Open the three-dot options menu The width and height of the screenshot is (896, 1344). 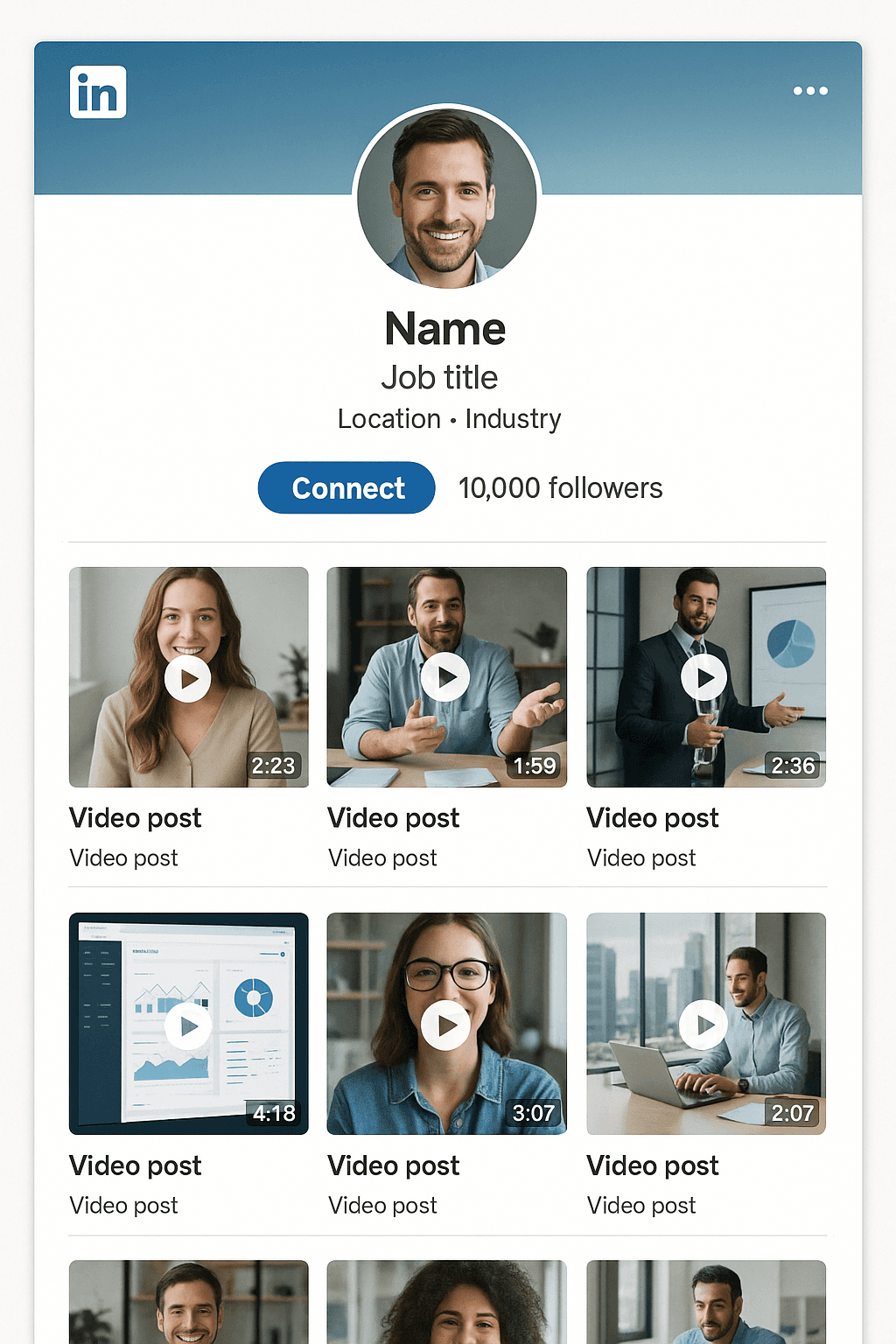coord(810,91)
